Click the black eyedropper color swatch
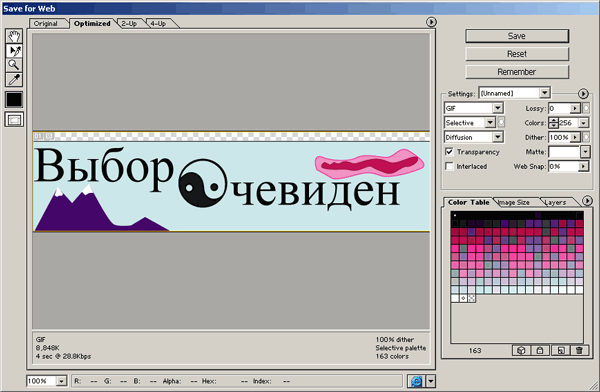 tap(14, 100)
